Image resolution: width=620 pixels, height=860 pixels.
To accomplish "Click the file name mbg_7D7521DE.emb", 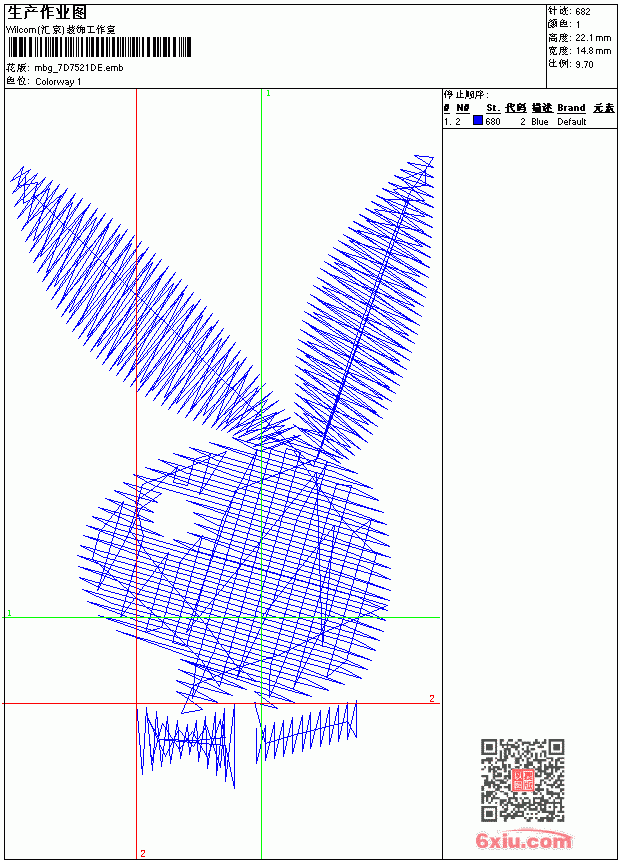I will (79, 68).
